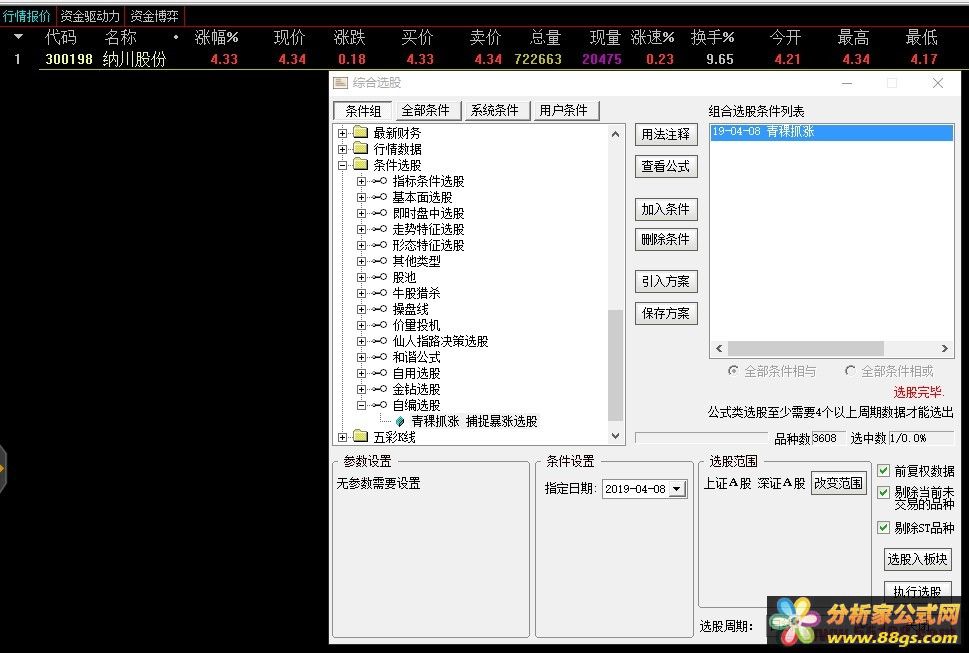
Task: Click the 用法注释 button
Action: point(666,135)
